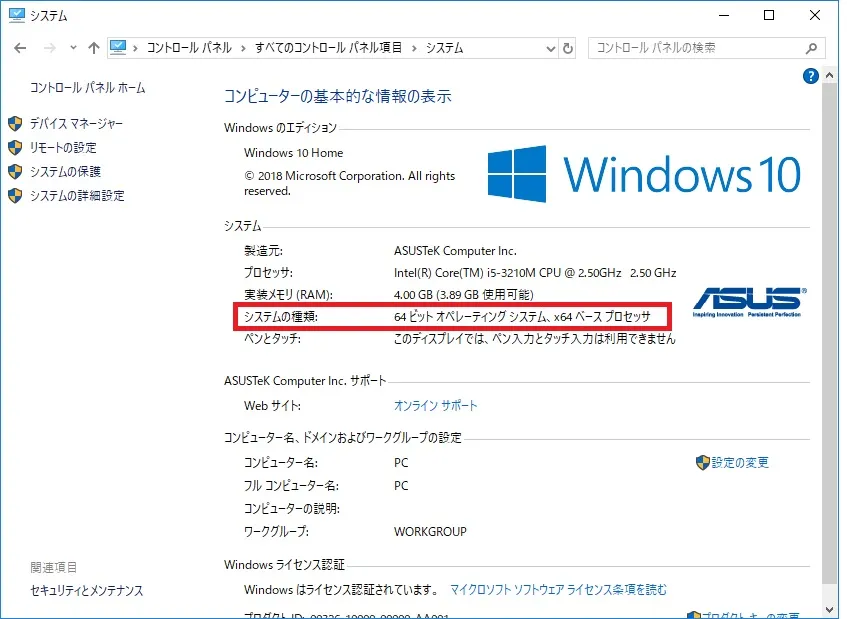This screenshot has height=619, width=847.
Task: Click the 製造元 label
Action: point(263,251)
